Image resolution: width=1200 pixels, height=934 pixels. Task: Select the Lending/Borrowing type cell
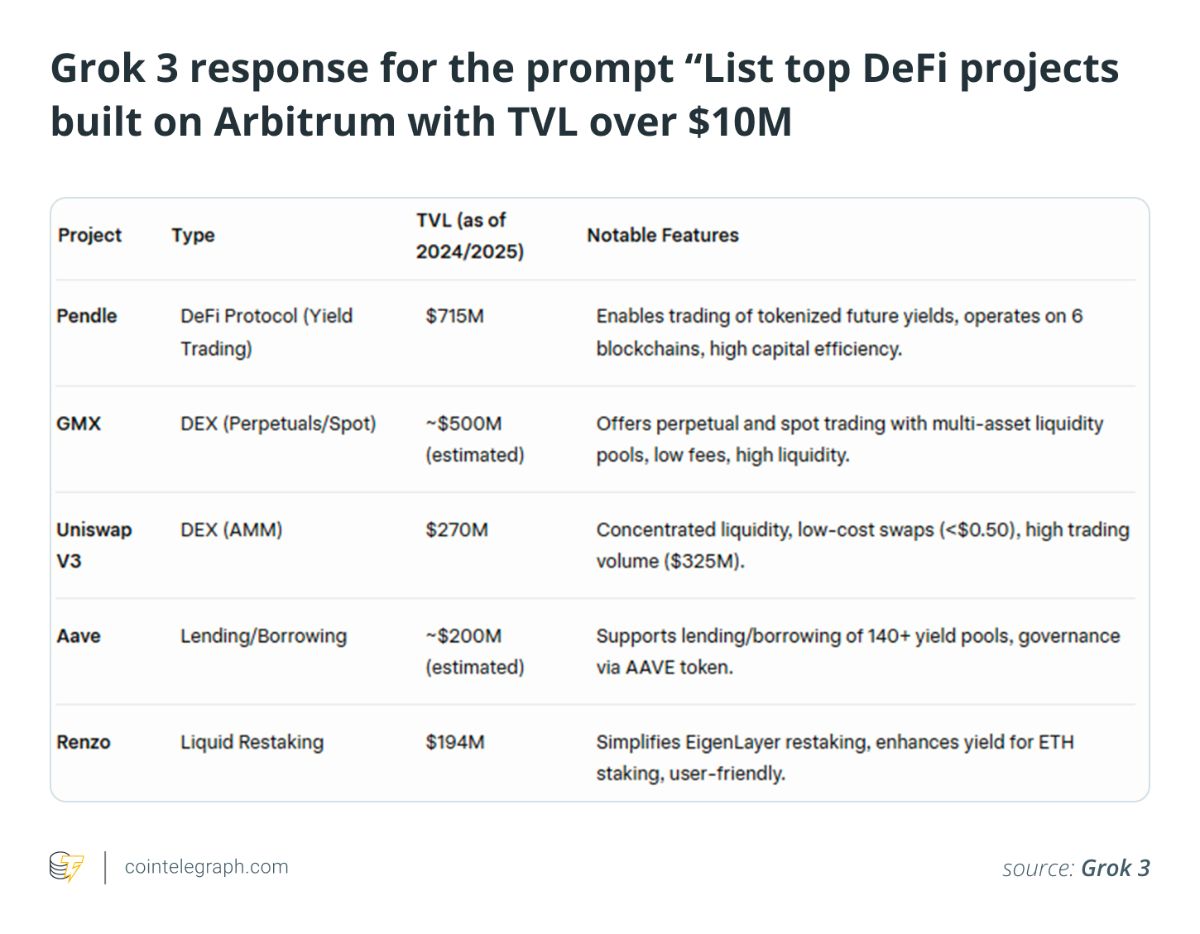(263, 636)
